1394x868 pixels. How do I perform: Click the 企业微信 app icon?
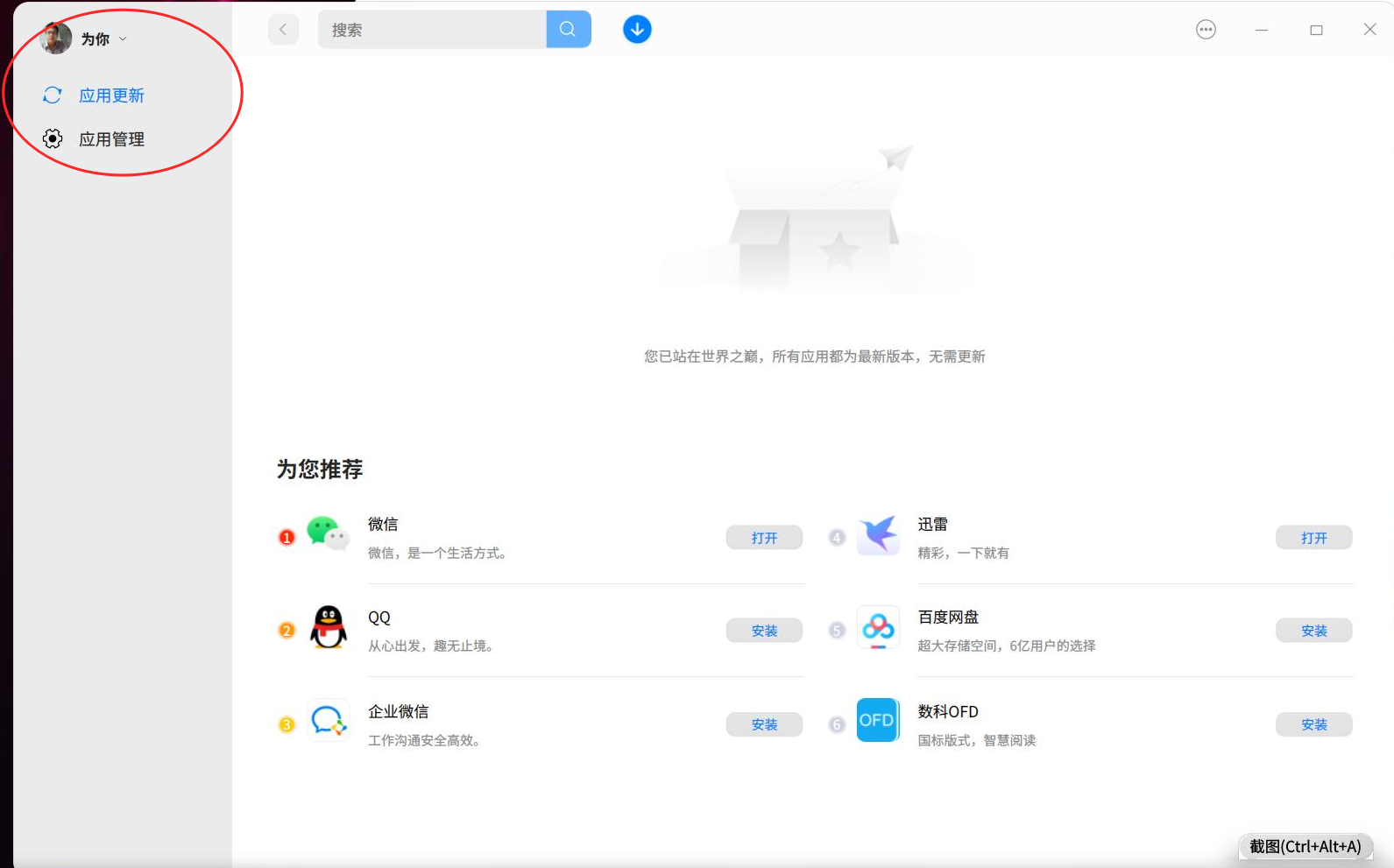[x=329, y=720]
